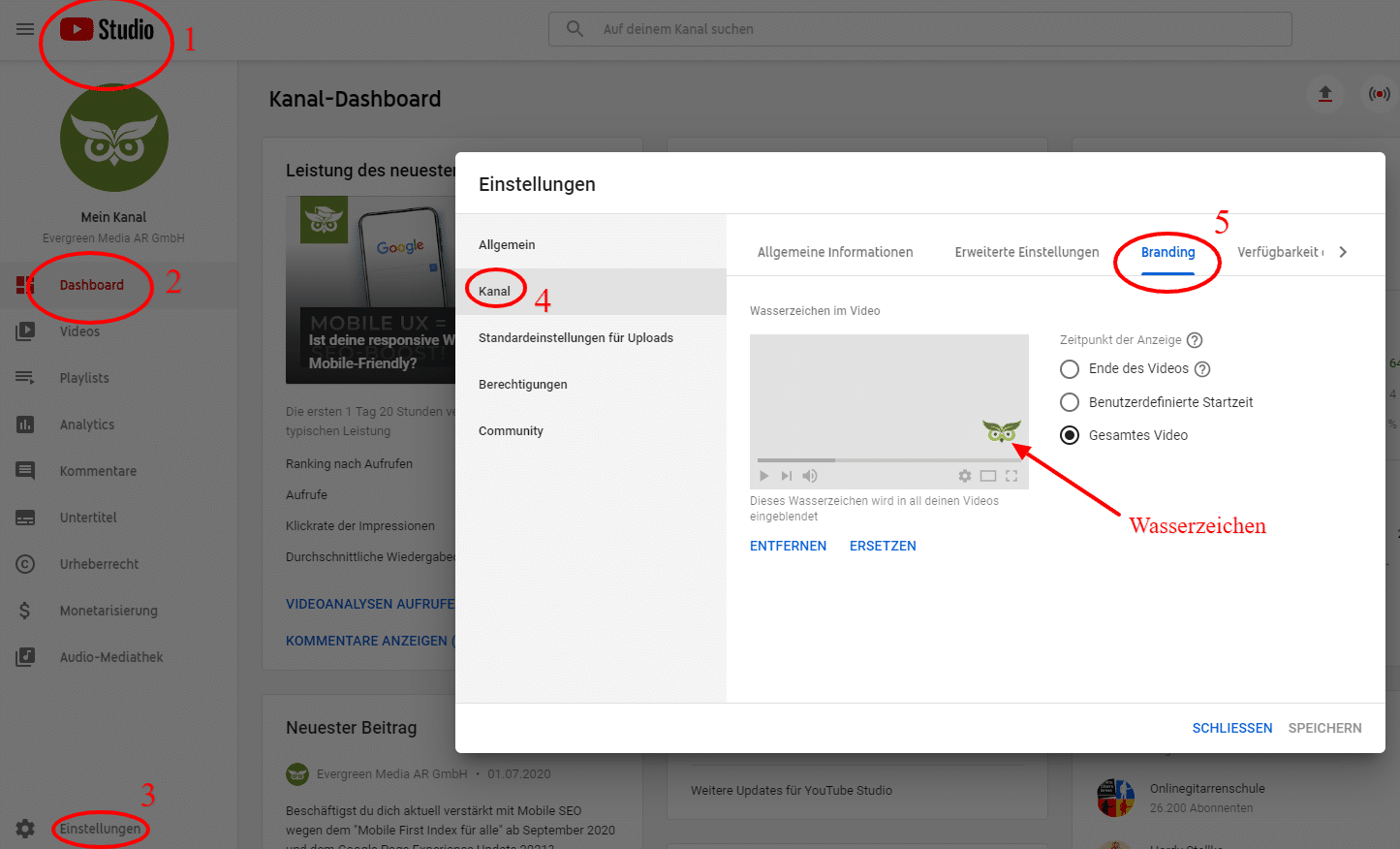Click the Einstellungen gear icon

pyautogui.click(x=25, y=829)
